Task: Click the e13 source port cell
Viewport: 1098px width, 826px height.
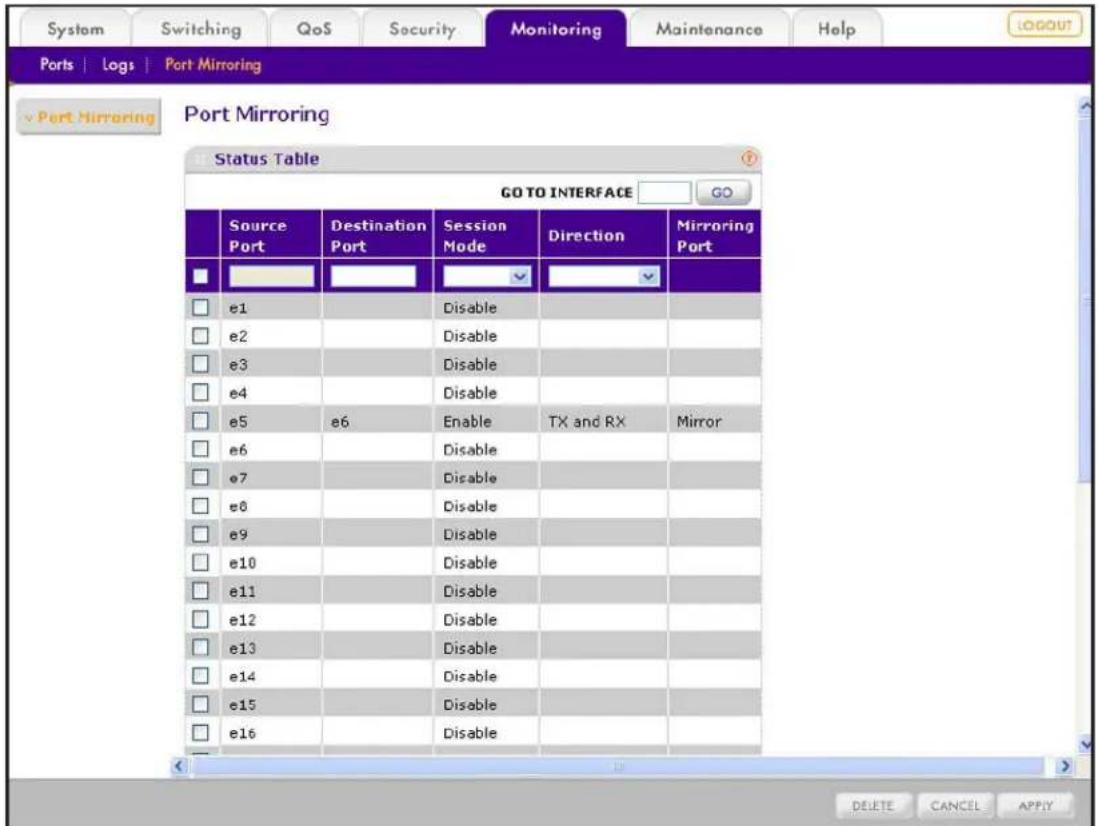Action: point(271,648)
